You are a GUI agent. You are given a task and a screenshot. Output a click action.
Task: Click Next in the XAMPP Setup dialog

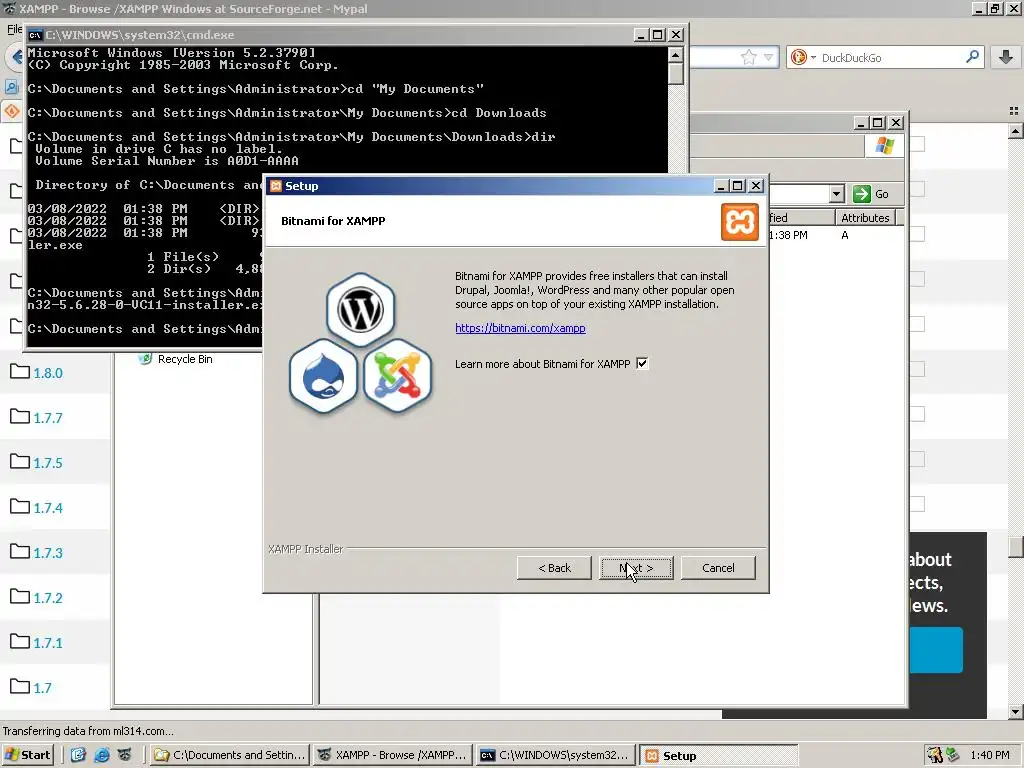[x=636, y=568]
